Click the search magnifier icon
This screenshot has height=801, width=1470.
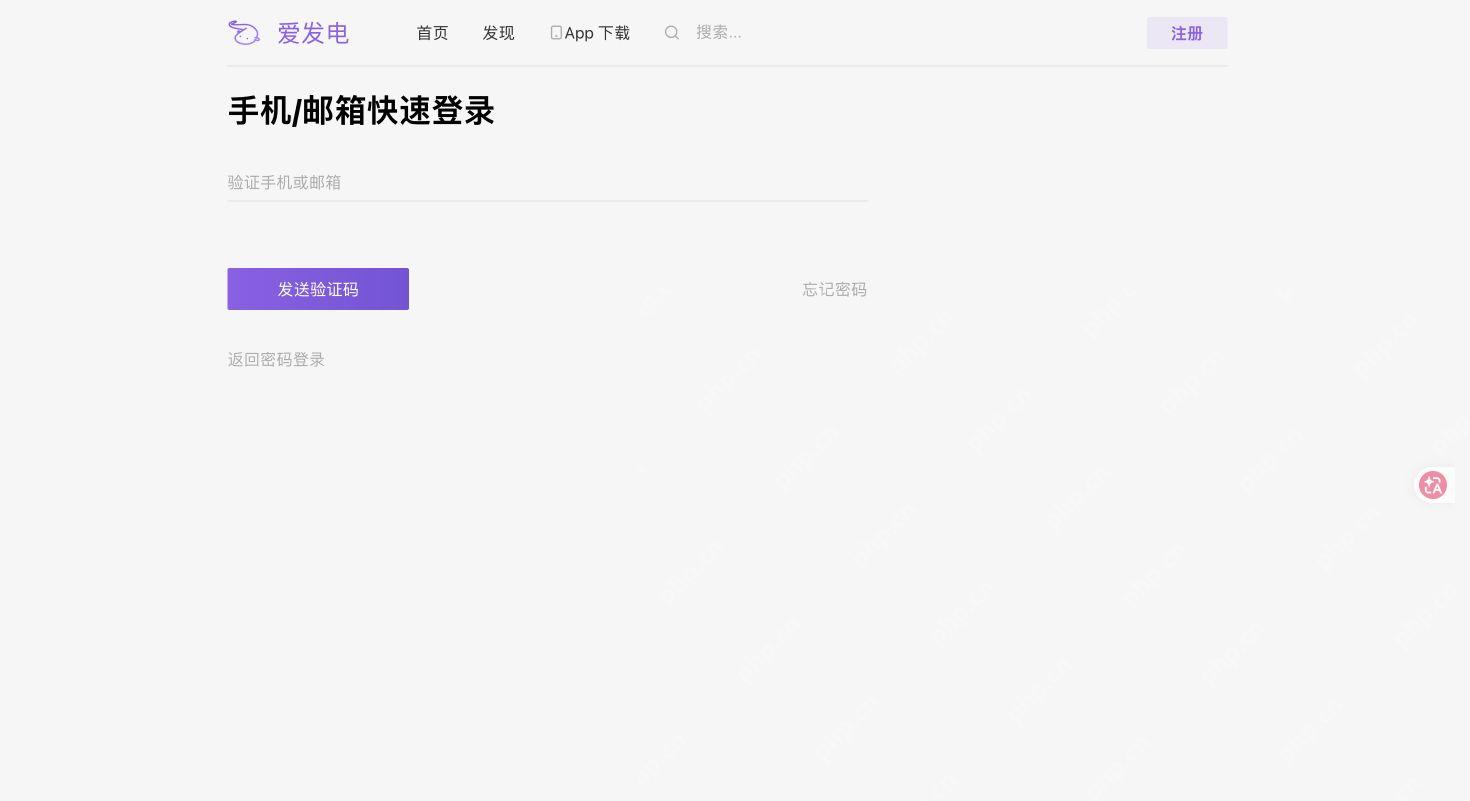(672, 33)
